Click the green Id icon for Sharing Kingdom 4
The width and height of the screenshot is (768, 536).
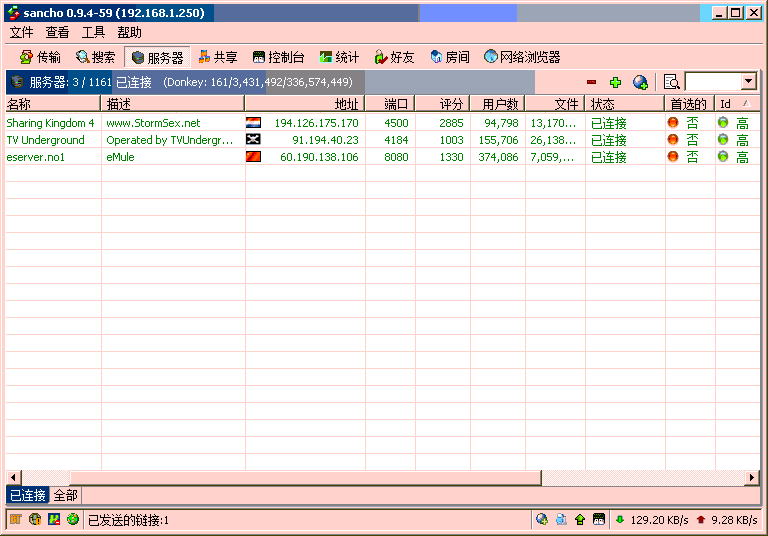pyautogui.click(x=723, y=122)
